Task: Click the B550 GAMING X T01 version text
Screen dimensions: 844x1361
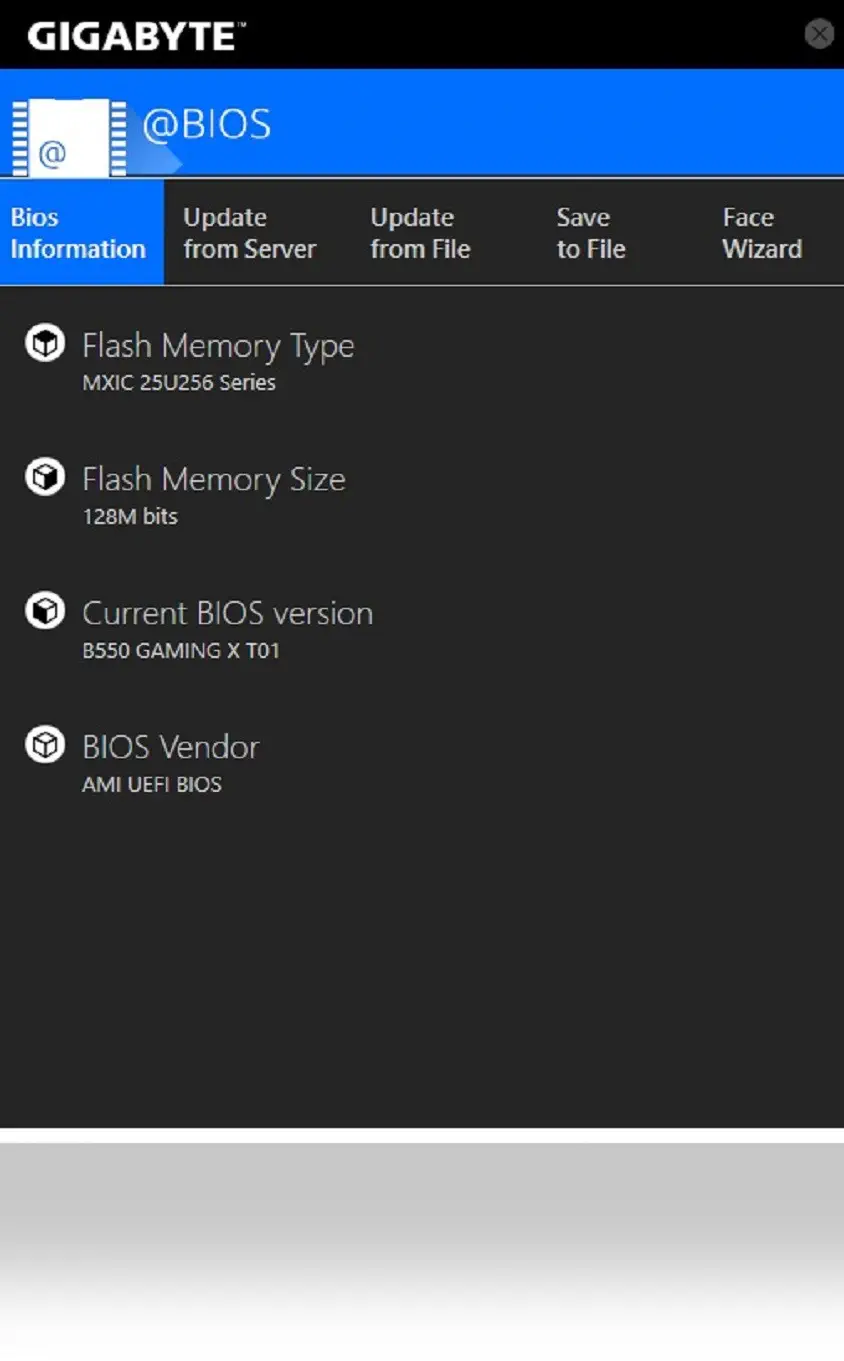Action: coord(181,651)
